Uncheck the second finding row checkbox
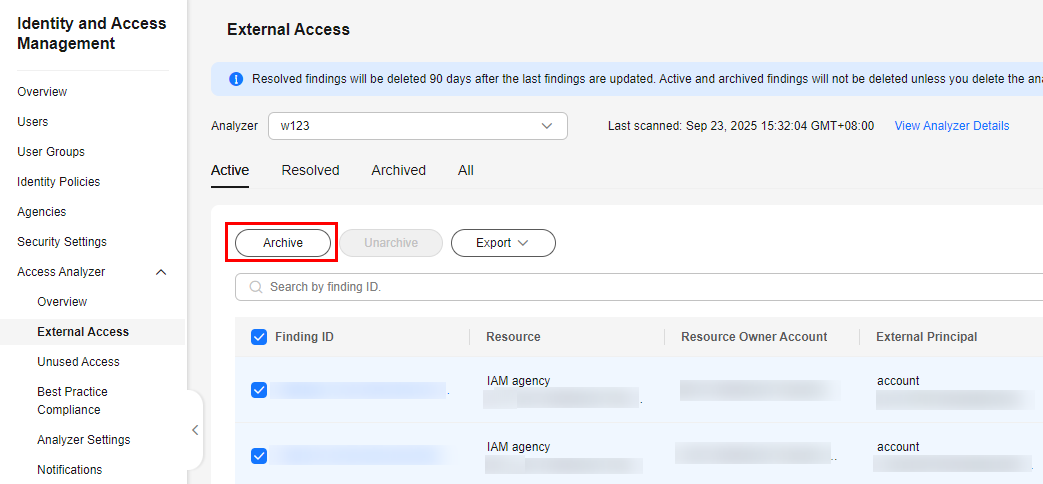 [259, 456]
